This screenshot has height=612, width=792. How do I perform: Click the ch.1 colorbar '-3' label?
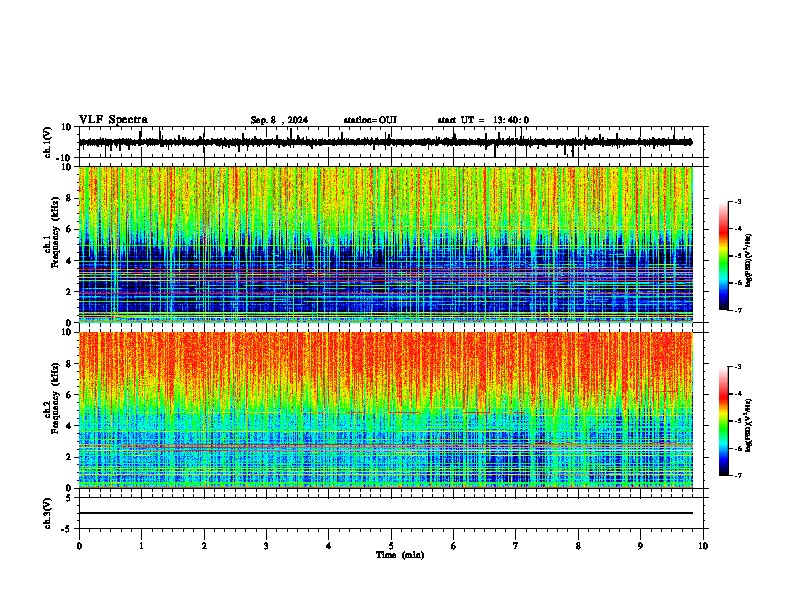click(x=737, y=202)
